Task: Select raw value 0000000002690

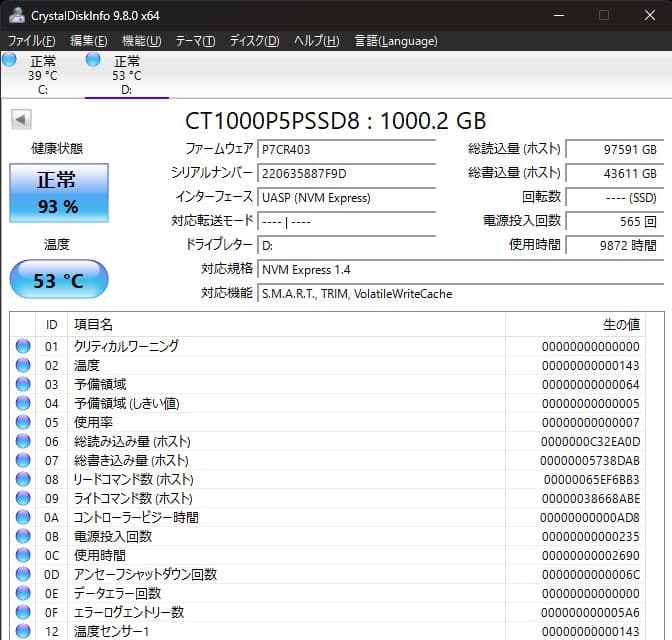Action: coord(591,556)
